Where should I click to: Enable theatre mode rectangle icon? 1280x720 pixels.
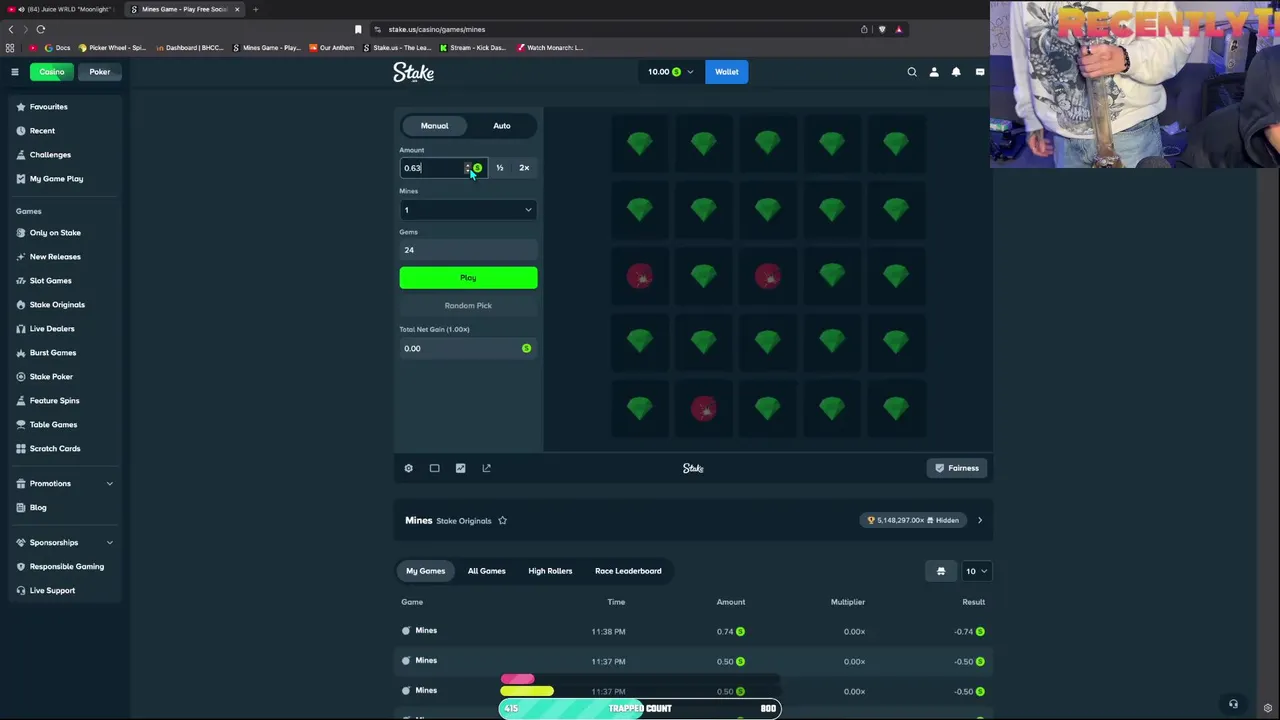point(434,468)
